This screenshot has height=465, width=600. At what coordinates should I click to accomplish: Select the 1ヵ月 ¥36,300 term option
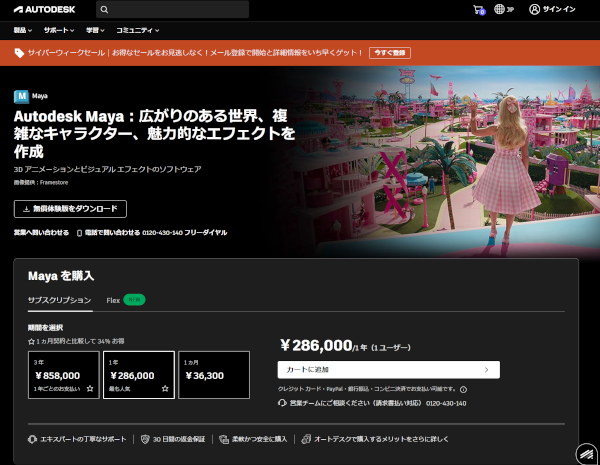pos(214,375)
